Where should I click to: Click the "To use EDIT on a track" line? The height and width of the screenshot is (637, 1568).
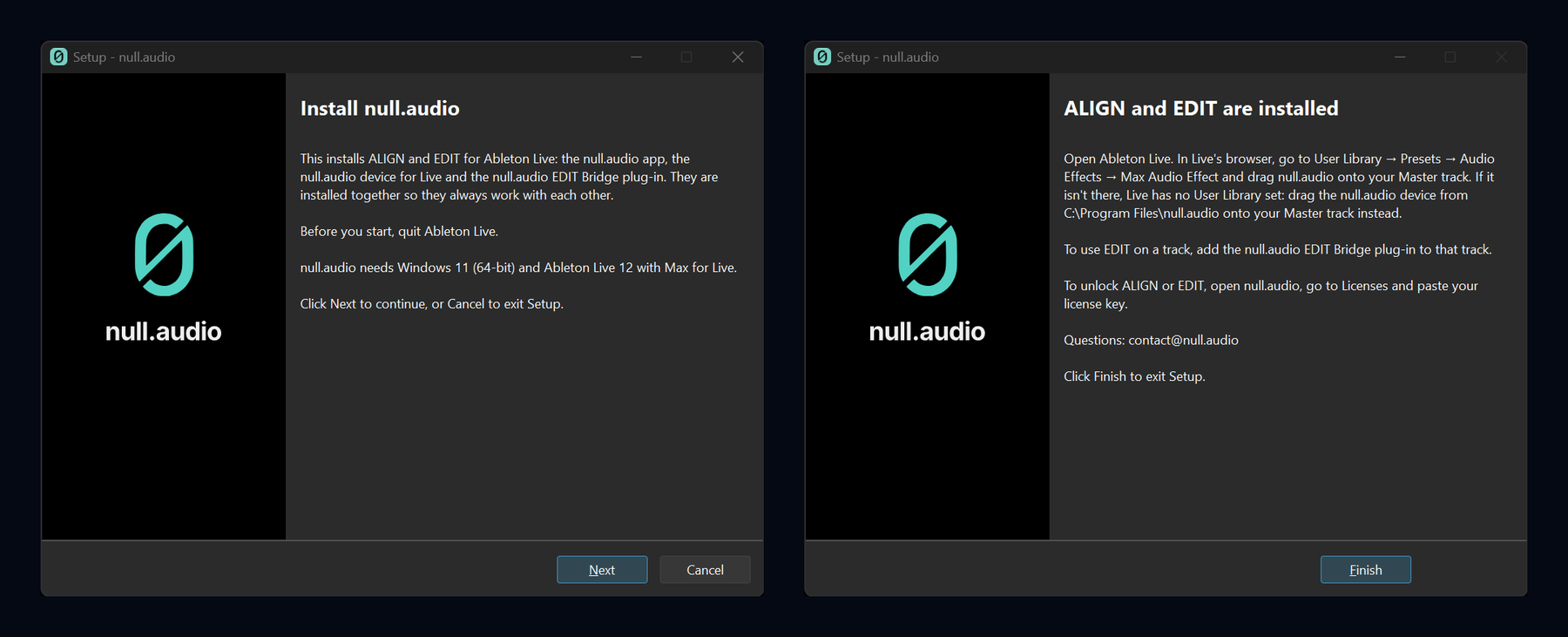(1278, 249)
